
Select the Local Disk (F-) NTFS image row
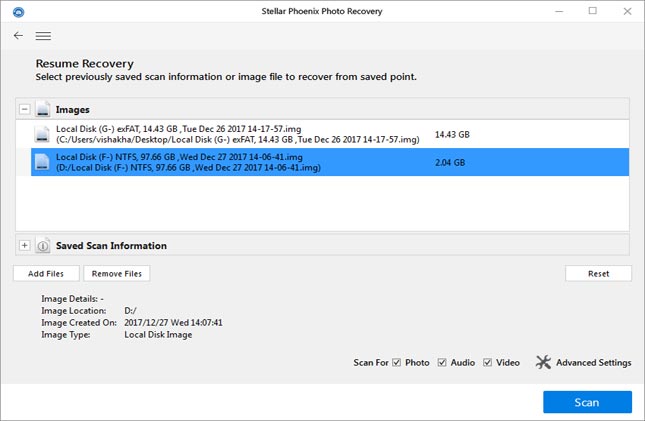pos(330,162)
